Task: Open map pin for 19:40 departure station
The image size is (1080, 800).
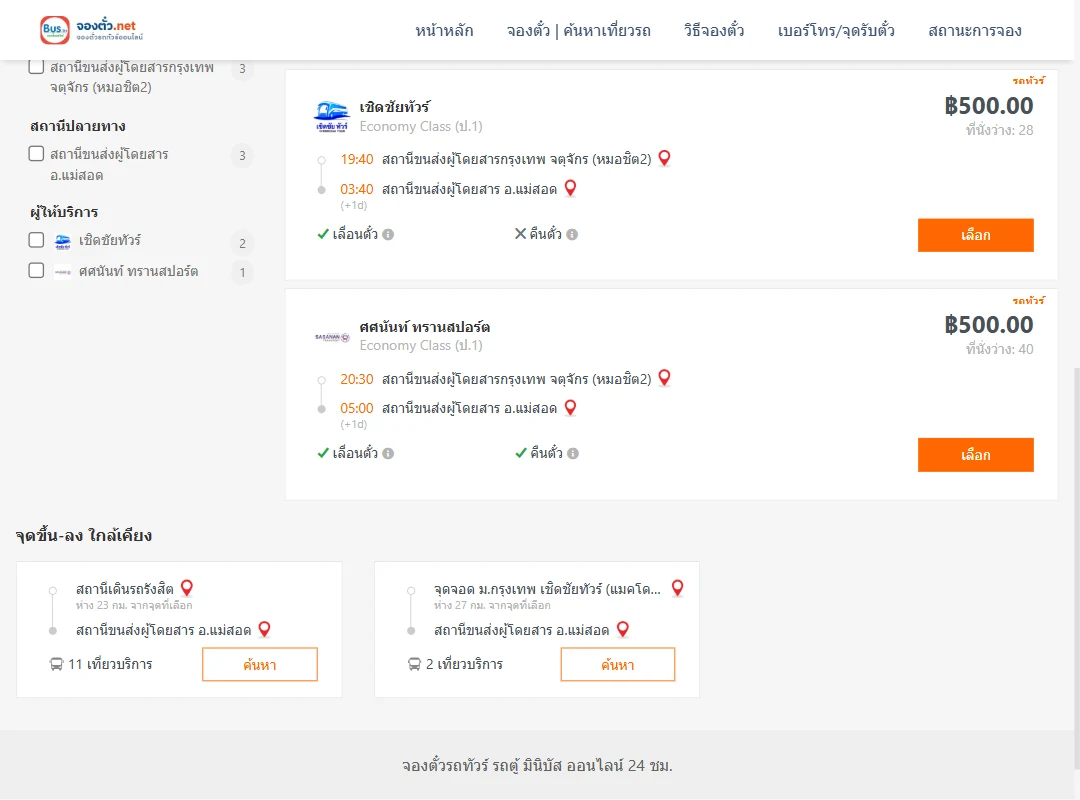Action: (x=664, y=158)
